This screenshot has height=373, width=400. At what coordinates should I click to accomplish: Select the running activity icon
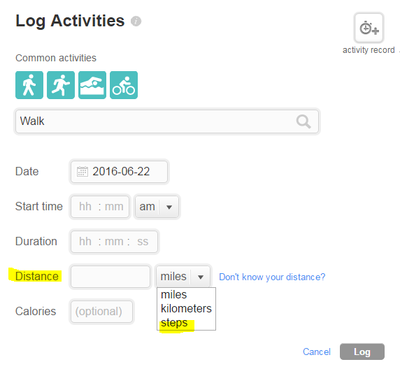click(x=61, y=85)
